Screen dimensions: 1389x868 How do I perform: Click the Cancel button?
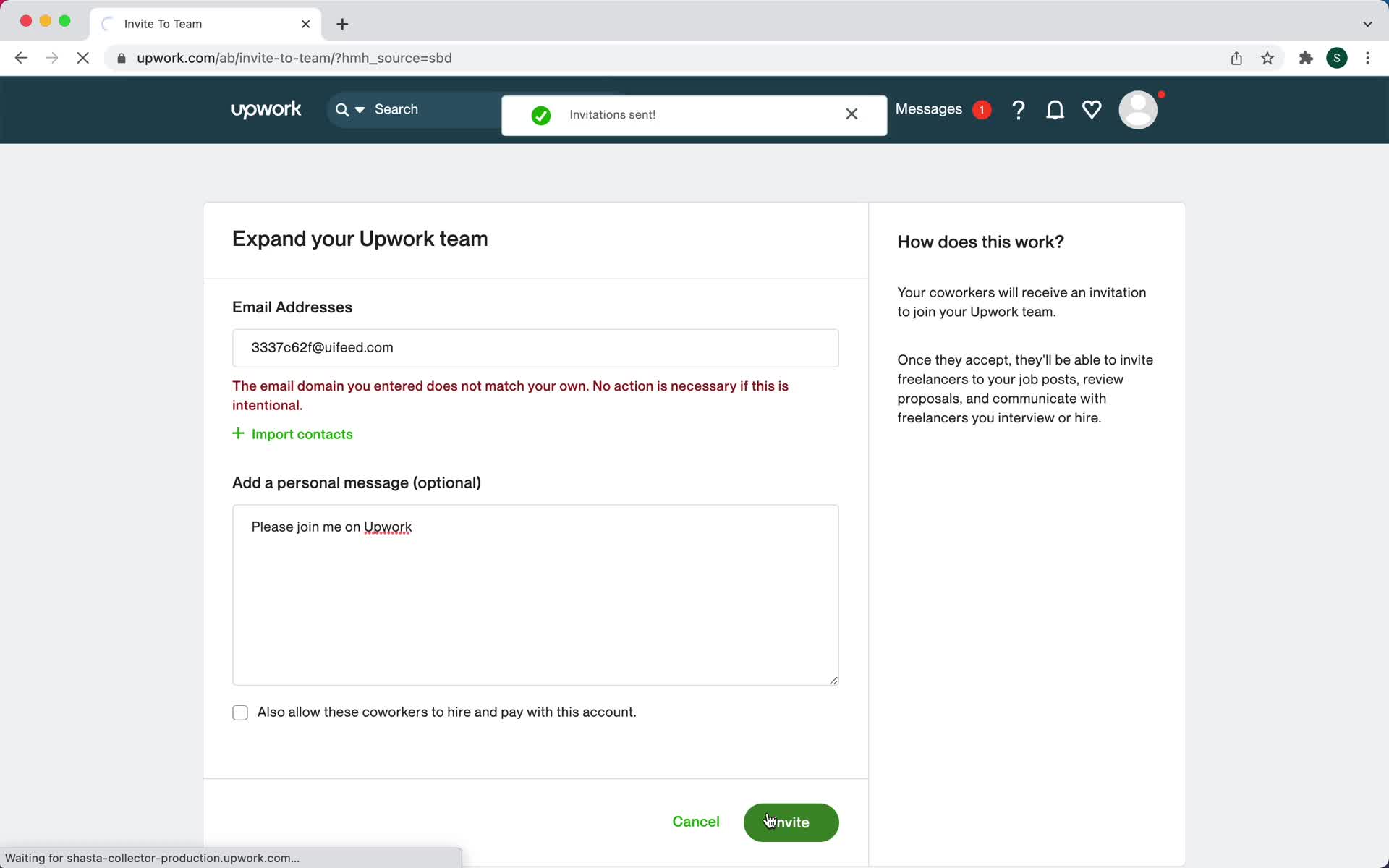pyautogui.click(x=696, y=822)
